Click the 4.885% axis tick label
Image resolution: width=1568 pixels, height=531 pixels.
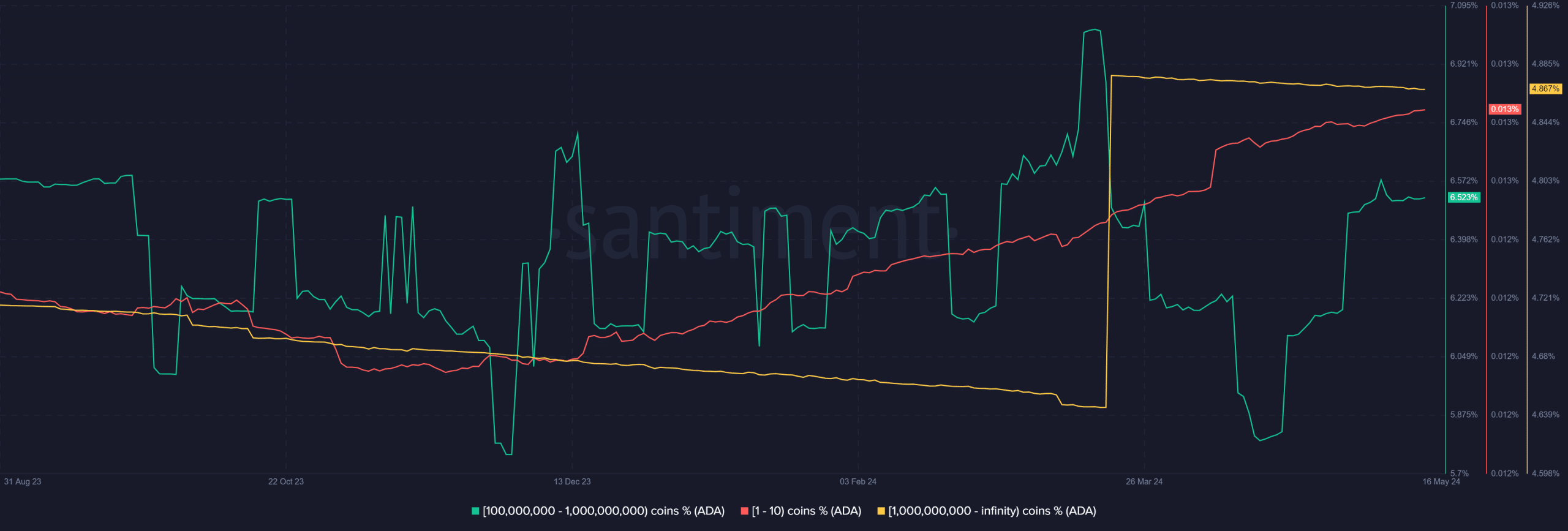coord(1545,64)
